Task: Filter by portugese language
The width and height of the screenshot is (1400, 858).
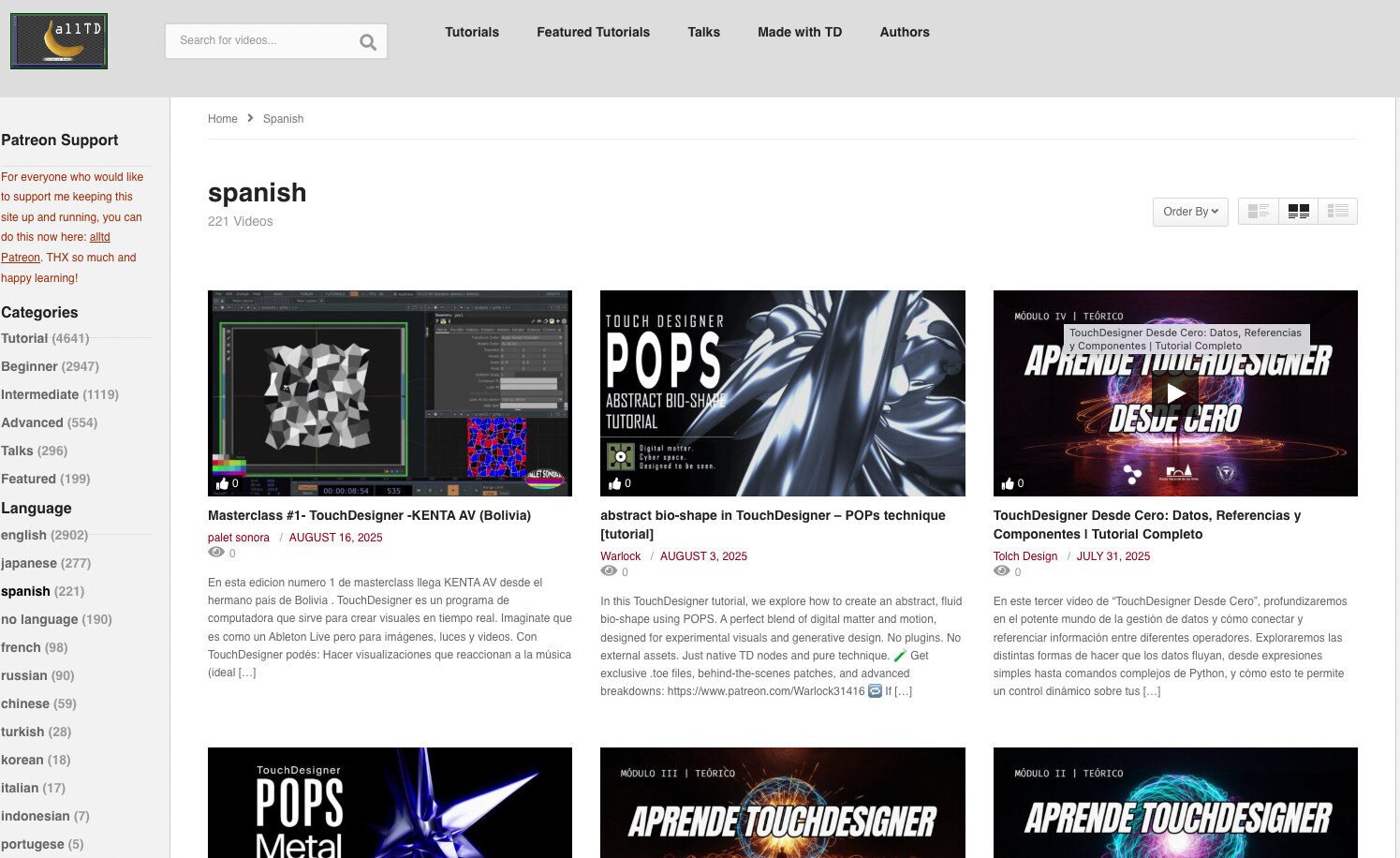Action: coord(42,844)
